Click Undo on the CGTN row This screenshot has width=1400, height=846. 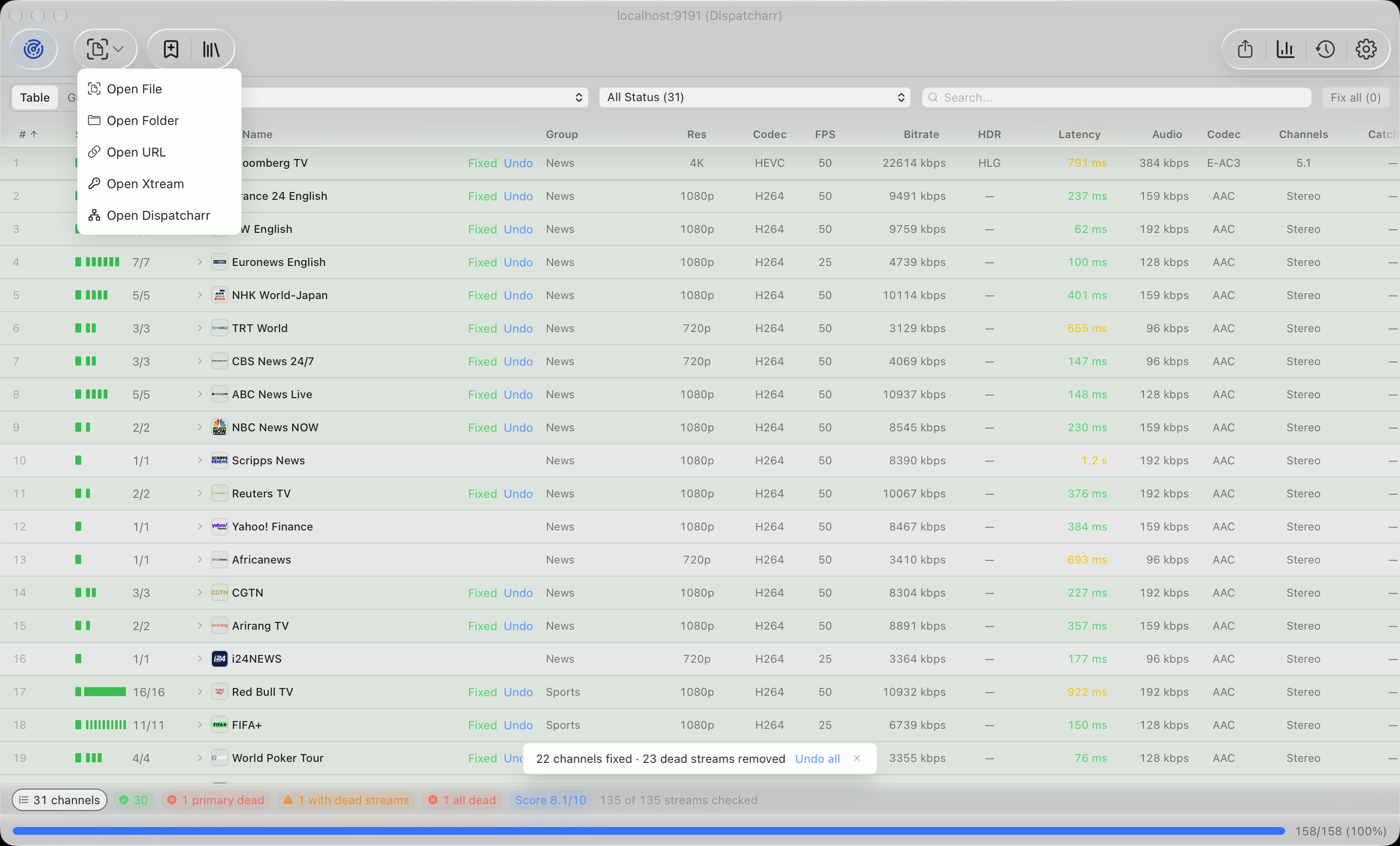[518, 593]
